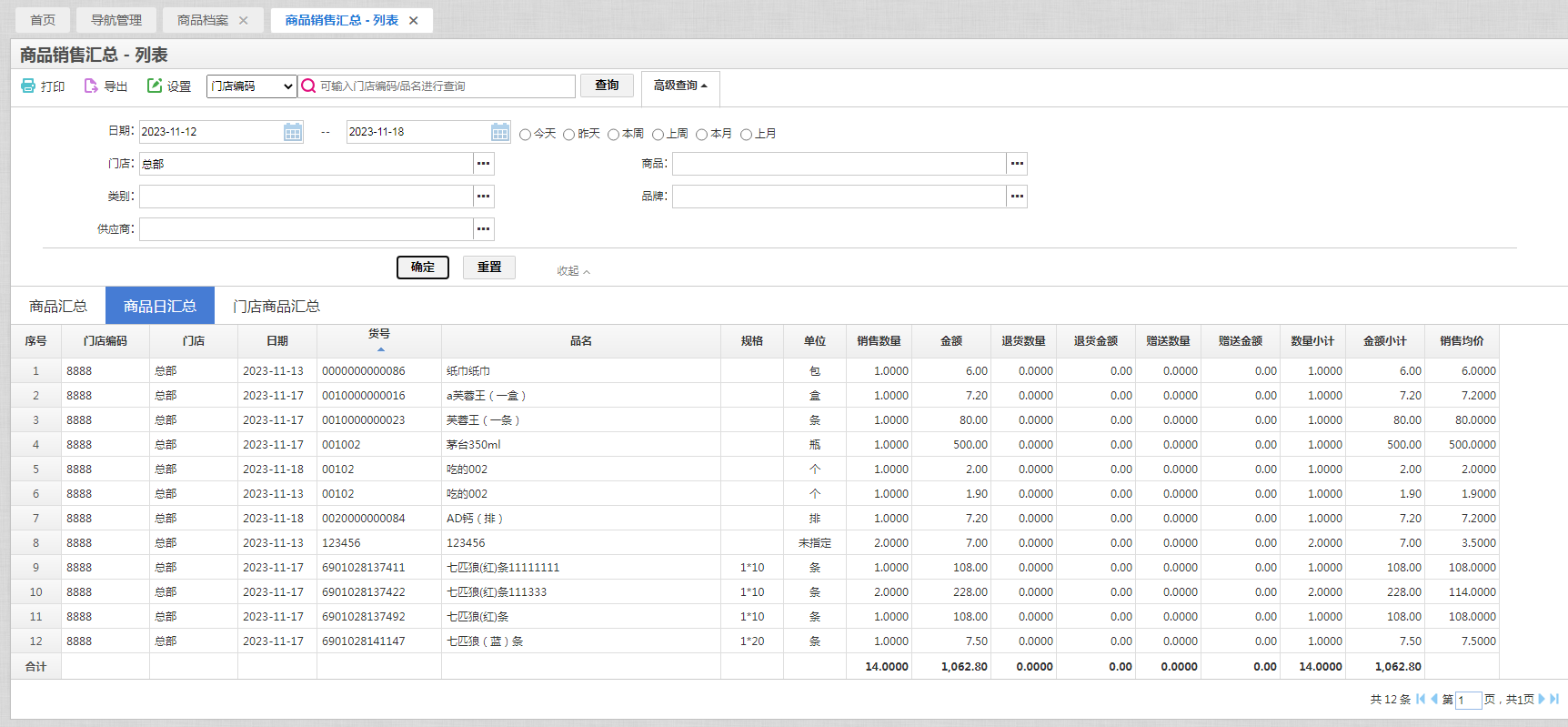This screenshot has height=727, width=1568.
Task: Open the 门店 picker ellipsis button
Action: (x=484, y=164)
